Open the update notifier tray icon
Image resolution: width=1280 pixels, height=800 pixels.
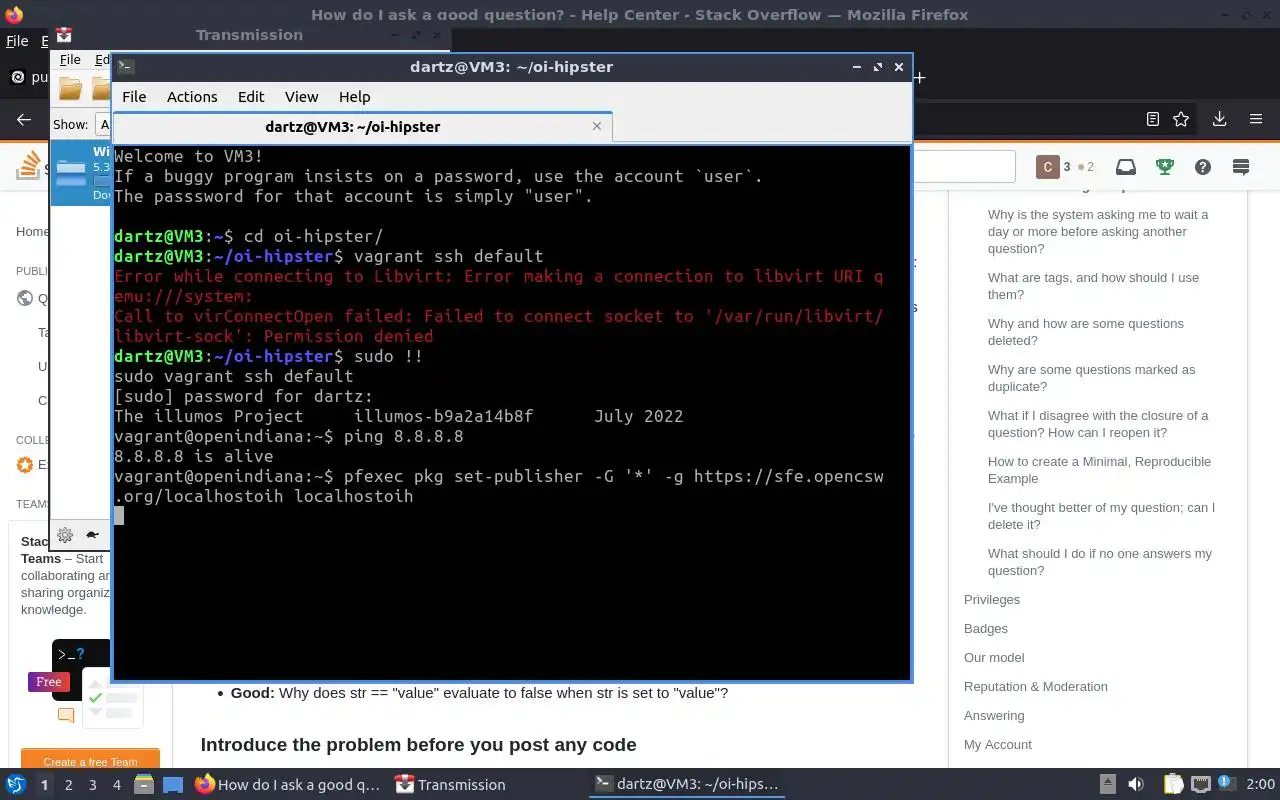click(1226, 785)
